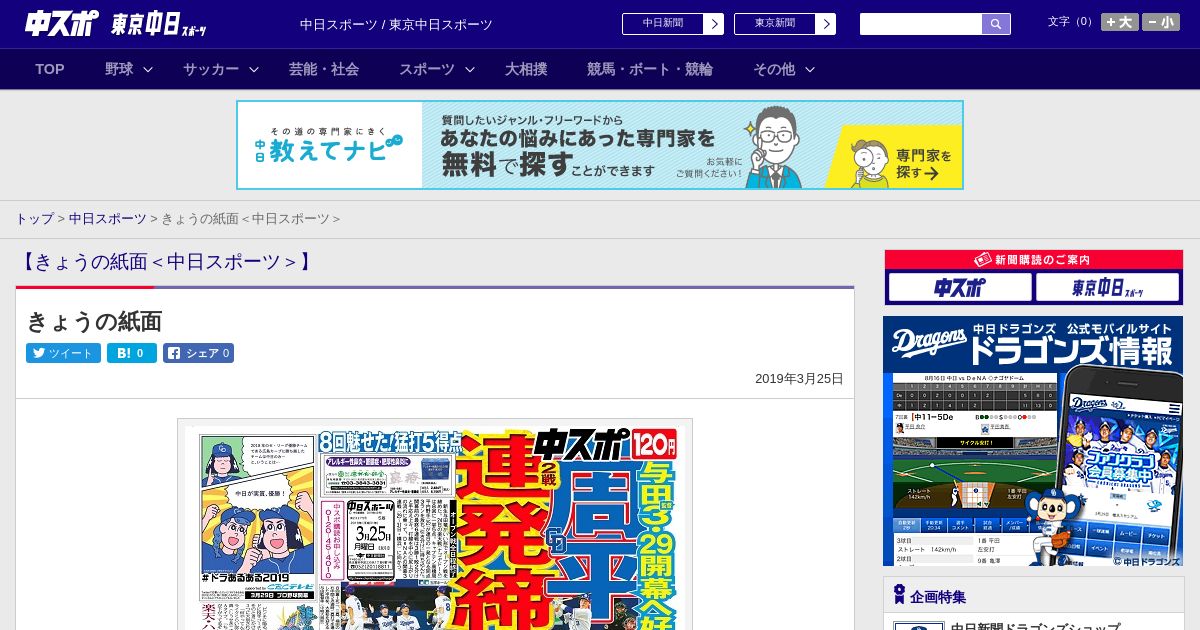Open the 東京新聞 link button
The width and height of the screenshot is (1200, 630).
pyautogui.click(x=775, y=24)
